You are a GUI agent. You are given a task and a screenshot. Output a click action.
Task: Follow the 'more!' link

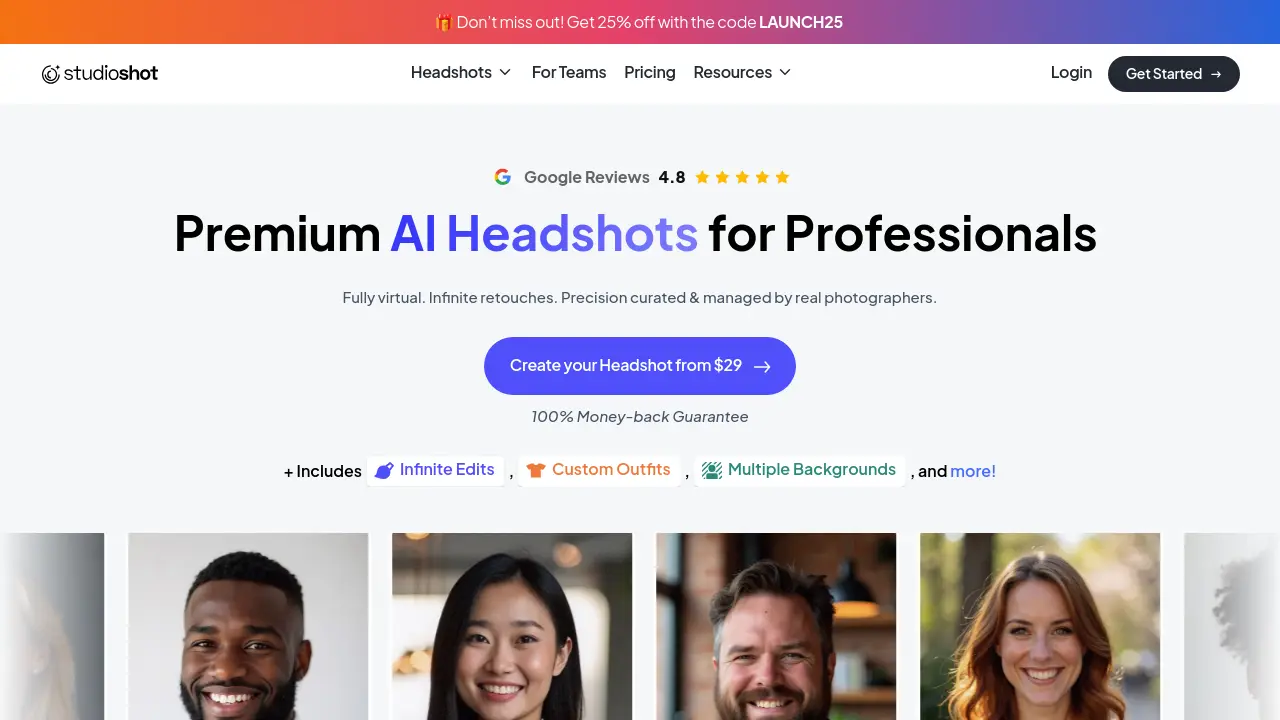[x=973, y=471]
